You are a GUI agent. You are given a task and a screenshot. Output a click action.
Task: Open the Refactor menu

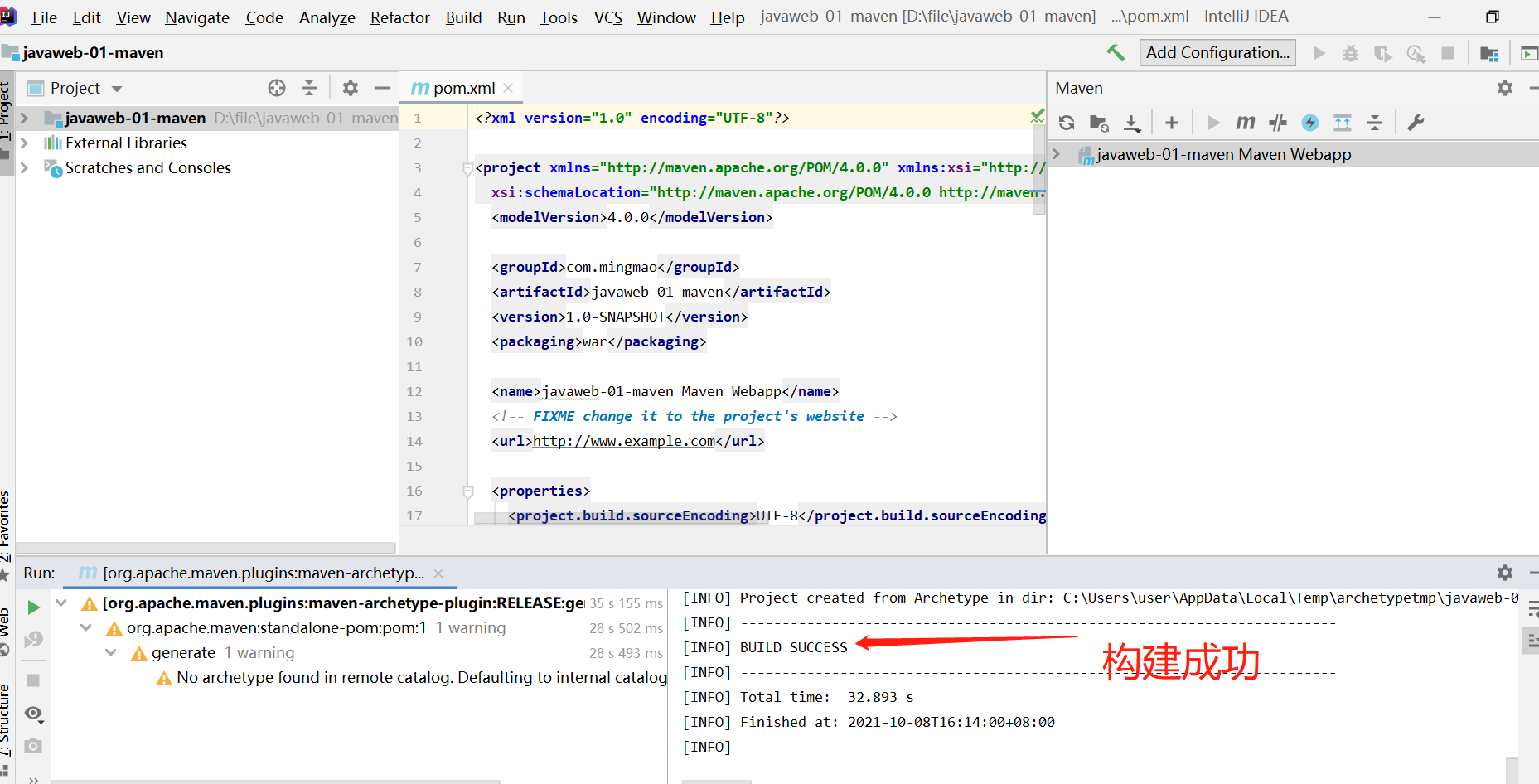tap(400, 17)
